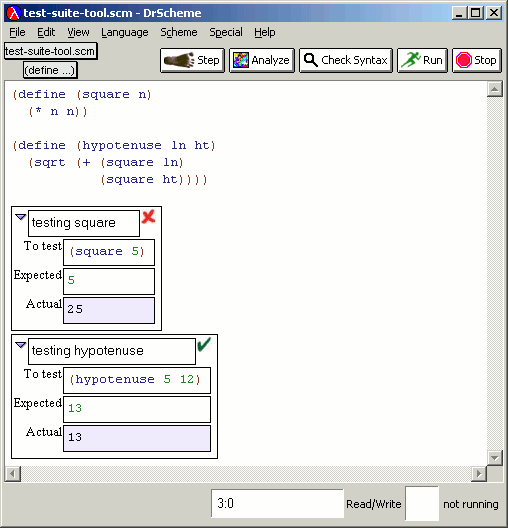This screenshot has height=528, width=508.
Task: Click the Actual label in square test
Action: pyautogui.click(x=44, y=304)
